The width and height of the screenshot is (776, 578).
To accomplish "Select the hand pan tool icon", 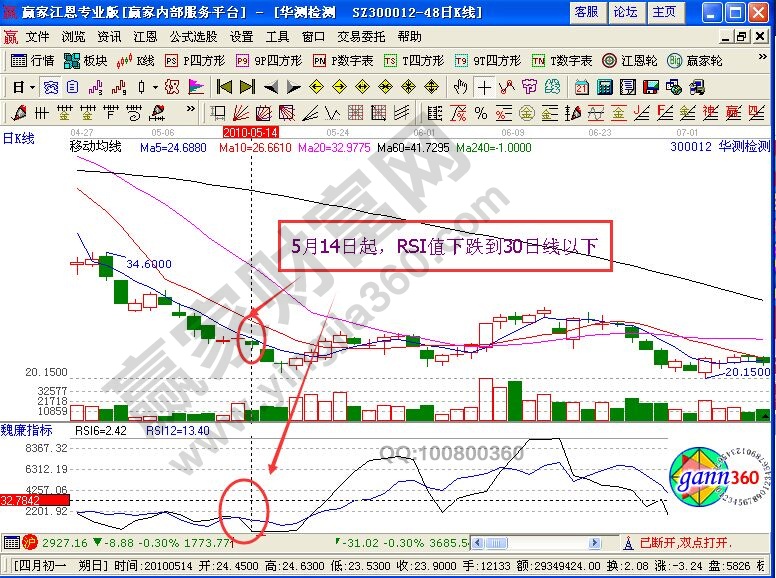I will (x=459, y=86).
